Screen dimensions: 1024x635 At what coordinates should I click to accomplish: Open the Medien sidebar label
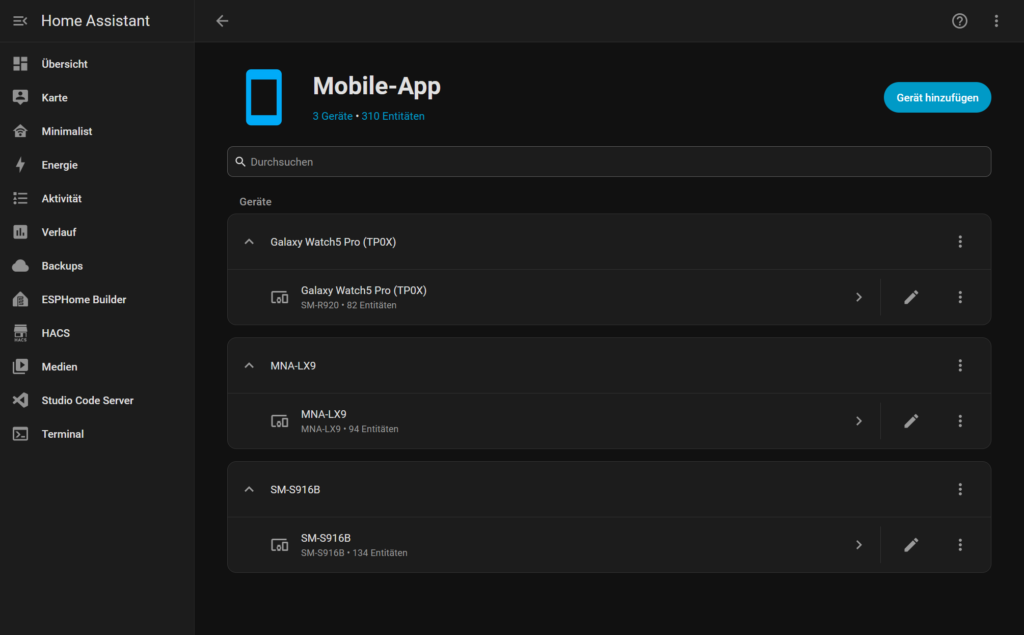pos(59,366)
